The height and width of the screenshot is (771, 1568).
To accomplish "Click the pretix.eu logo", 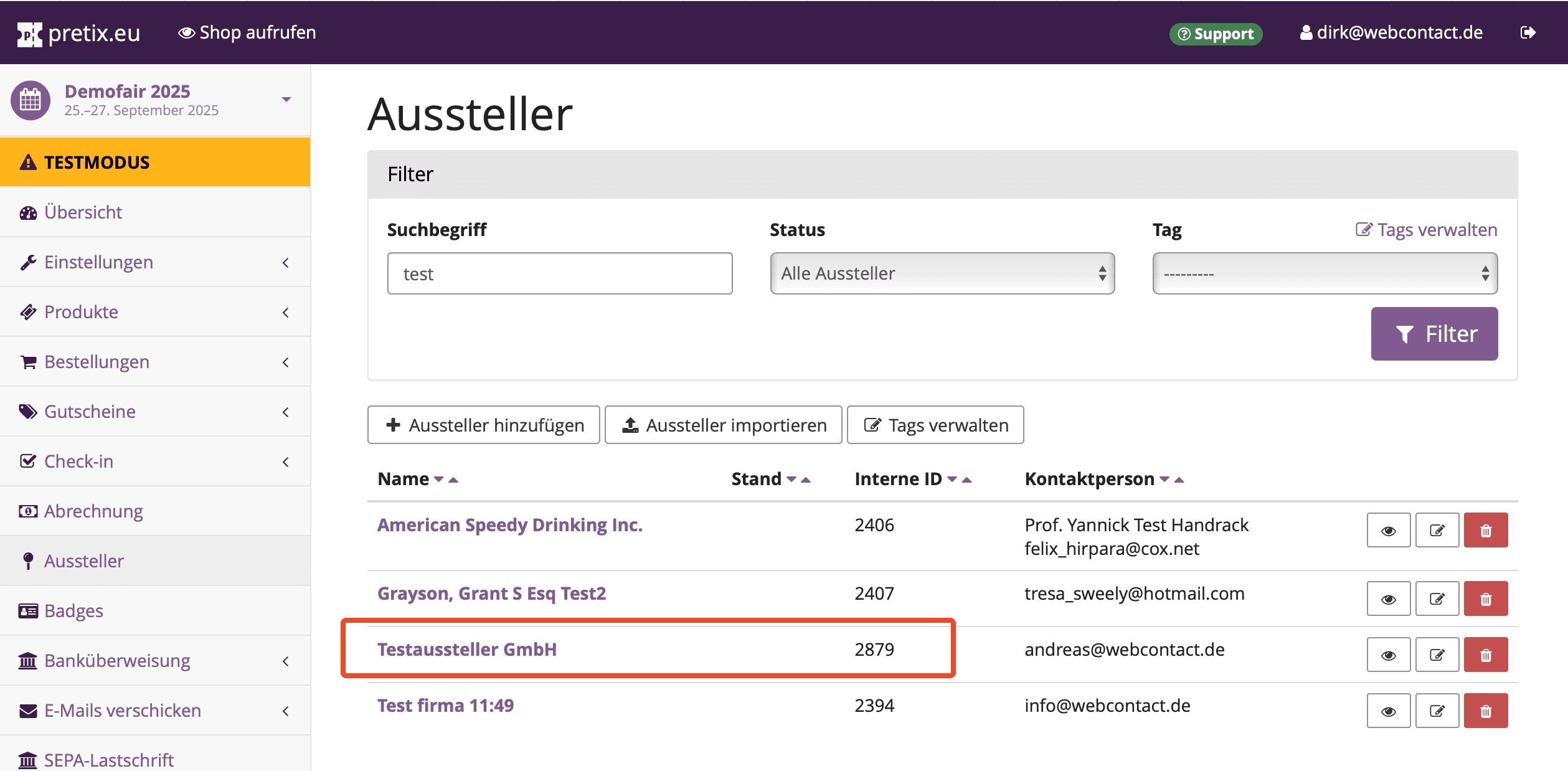I will pos(78,33).
